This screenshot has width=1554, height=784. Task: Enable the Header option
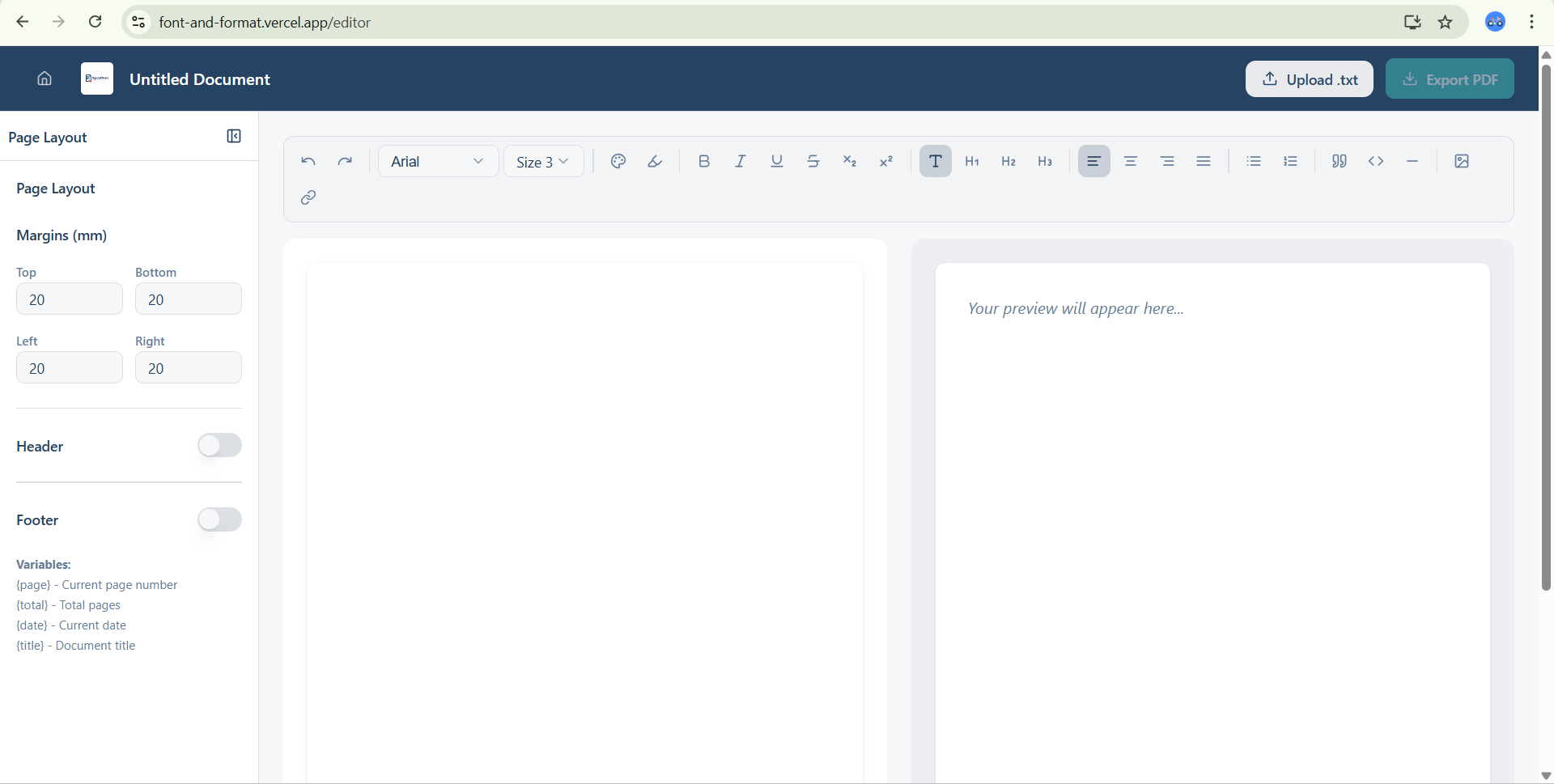(219, 445)
